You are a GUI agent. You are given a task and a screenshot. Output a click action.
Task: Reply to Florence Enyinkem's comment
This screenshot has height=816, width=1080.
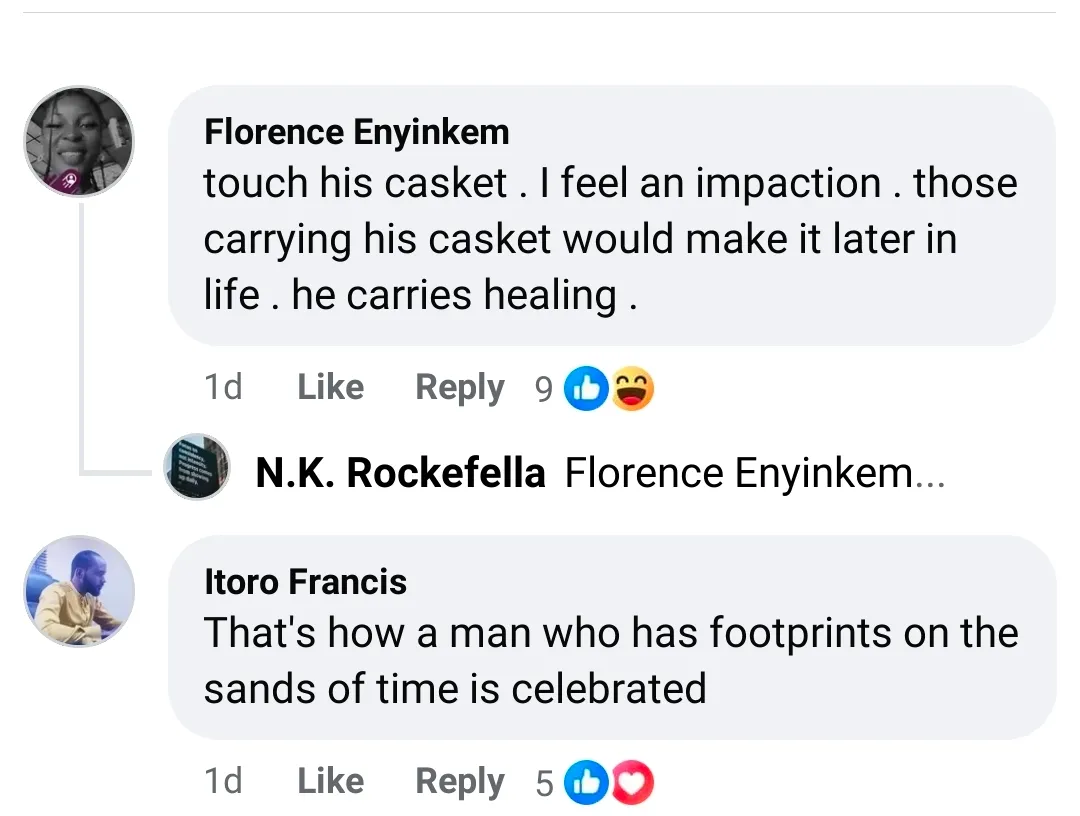[460, 387]
